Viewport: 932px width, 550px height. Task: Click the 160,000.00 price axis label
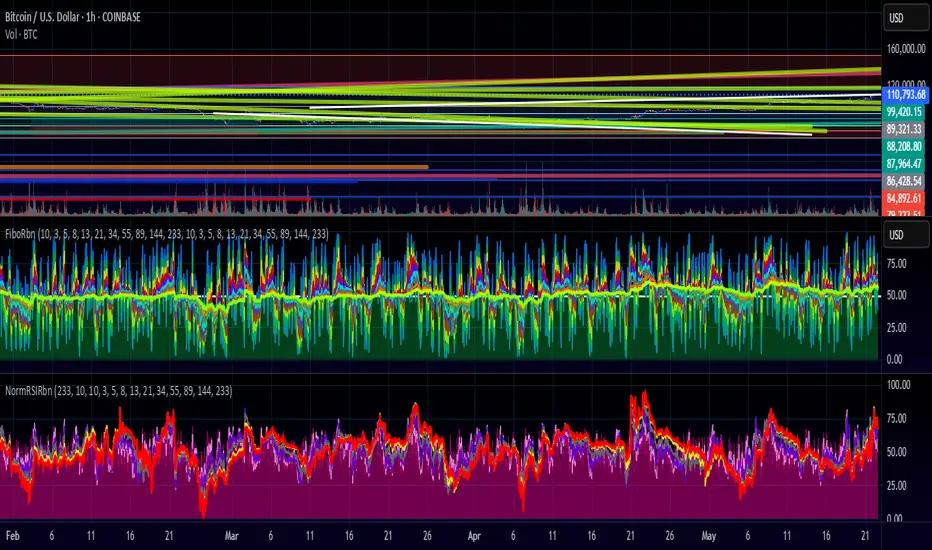click(x=904, y=46)
